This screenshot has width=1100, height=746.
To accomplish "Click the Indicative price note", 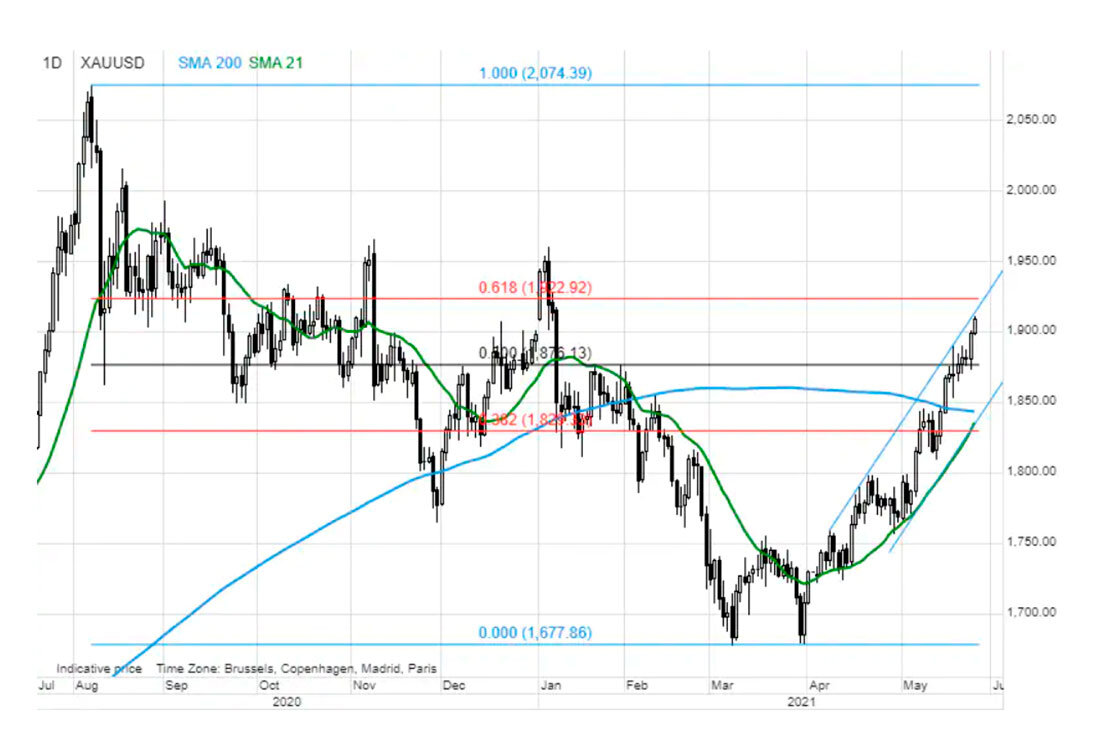I will pyautogui.click(x=99, y=669).
